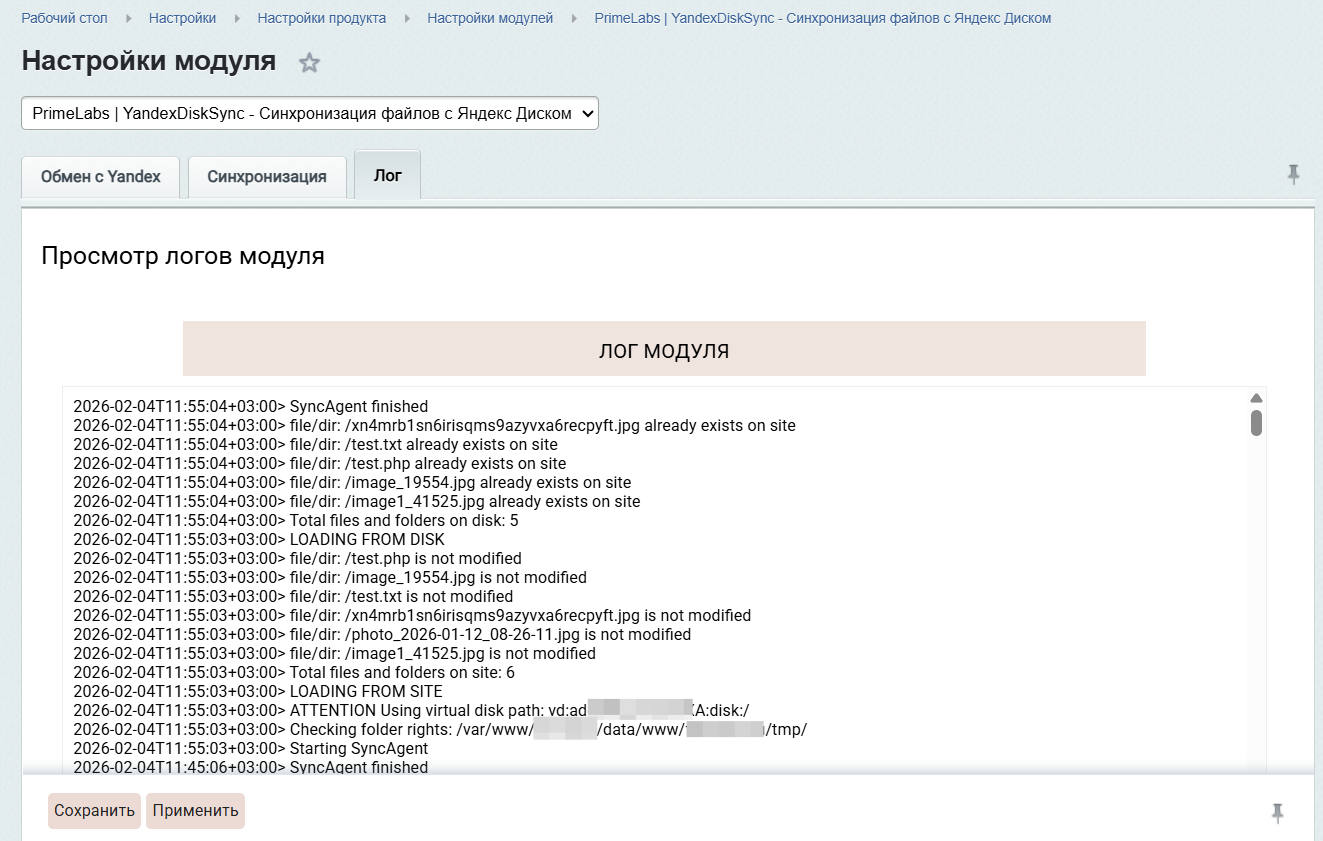Expand breadcrumb arrow after Настройки продукта
The image size is (1323, 841).
click(407, 19)
